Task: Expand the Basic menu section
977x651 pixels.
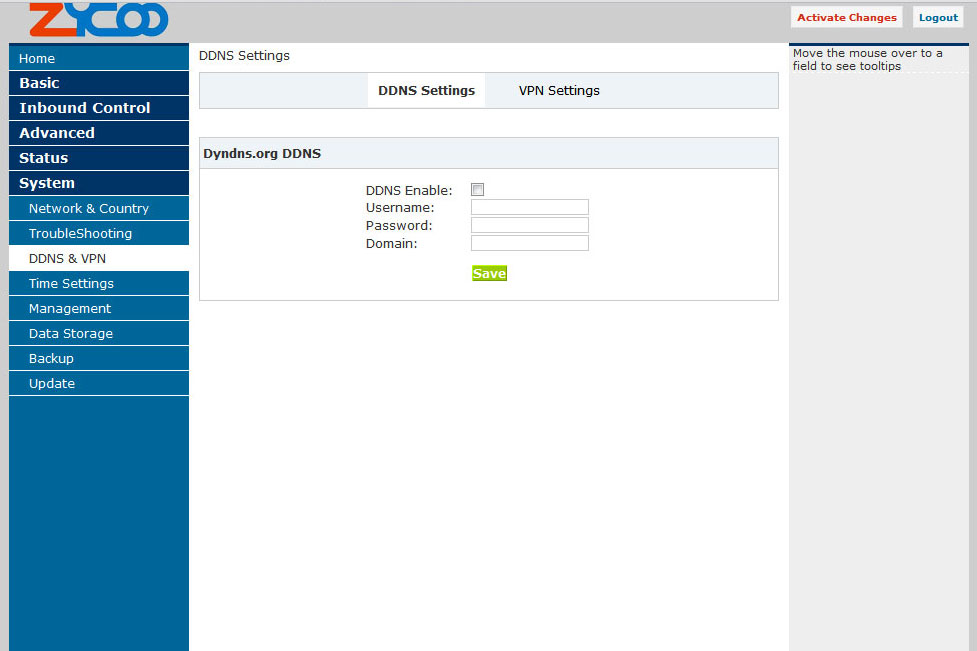Action: click(x=98, y=83)
